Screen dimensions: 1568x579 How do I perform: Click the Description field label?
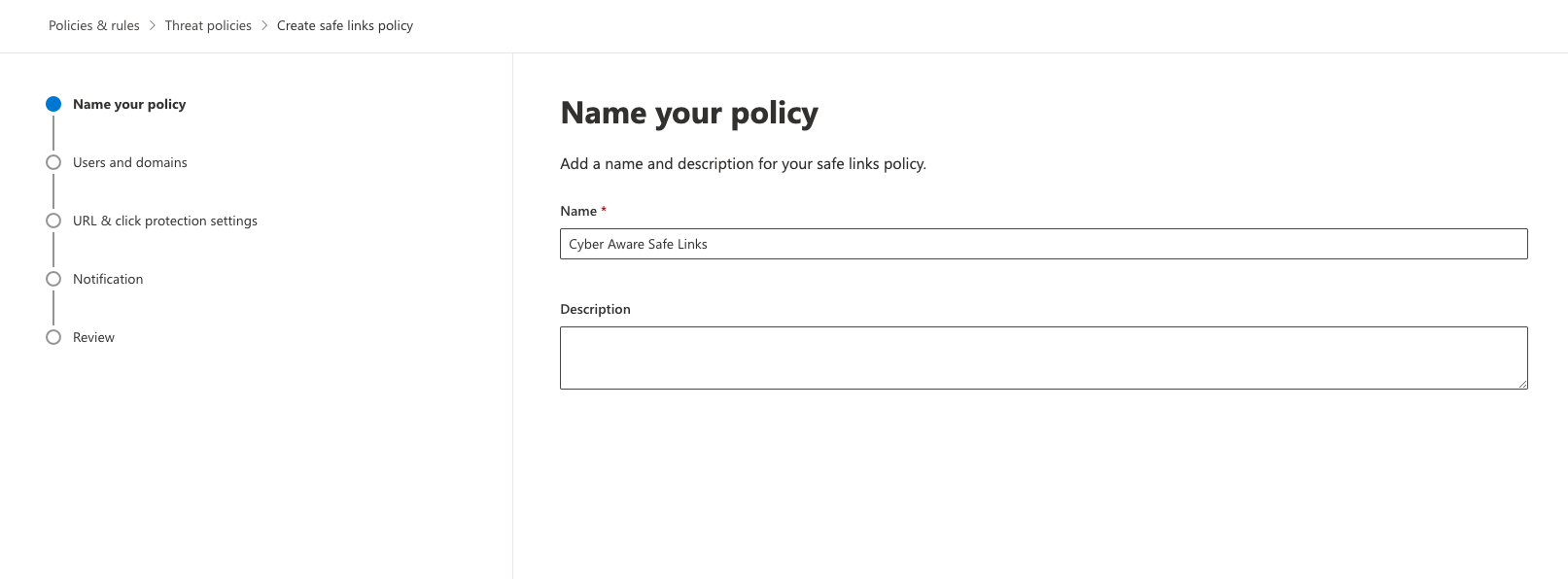click(x=595, y=309)
